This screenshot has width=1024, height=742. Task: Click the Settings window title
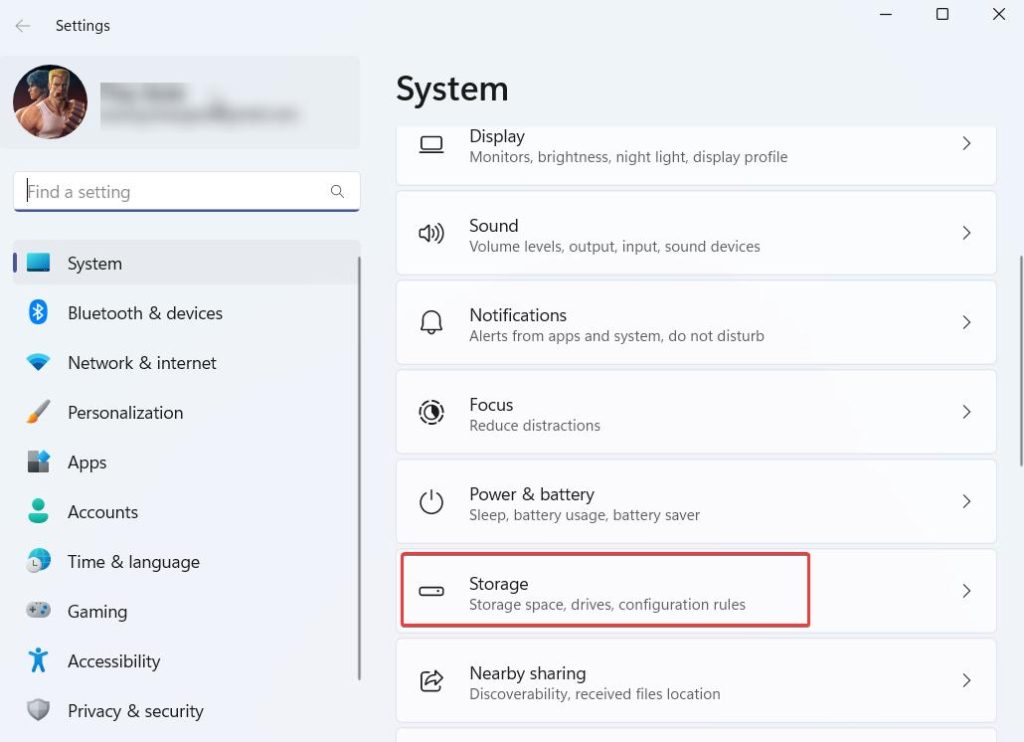(x=82, y=25)
